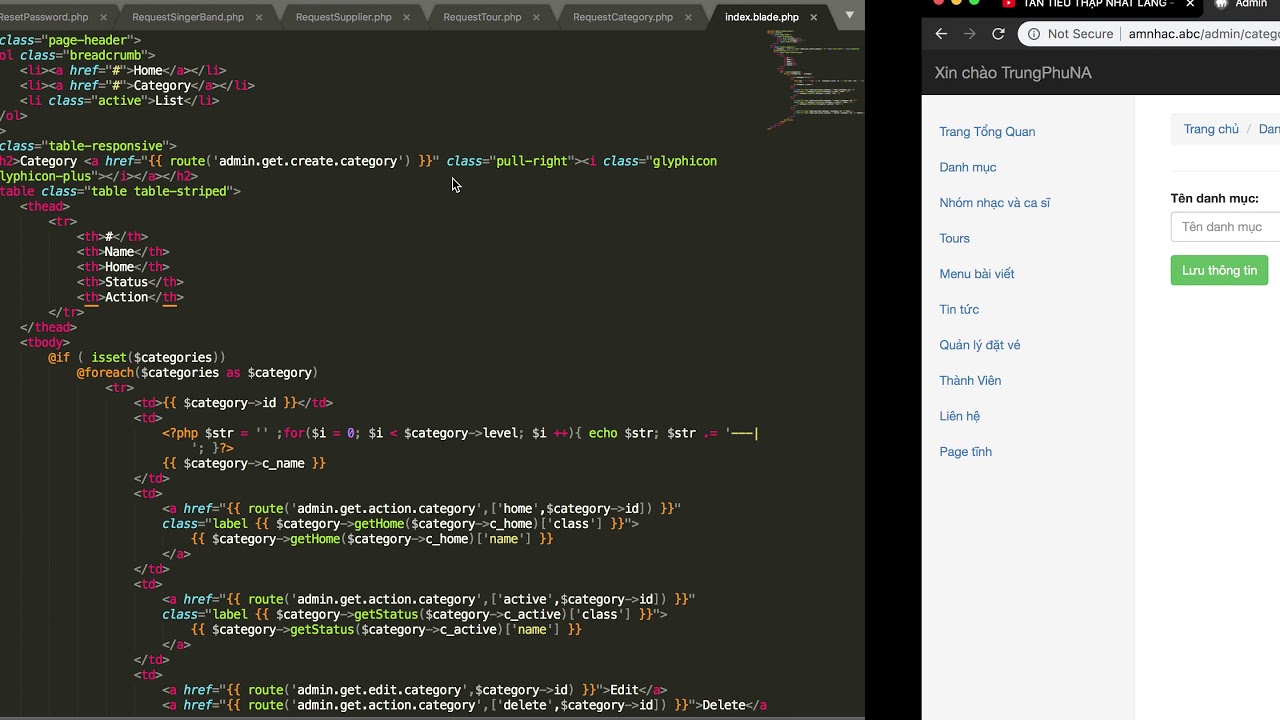Open Liên hệ sidebar link

pos(960,416)
